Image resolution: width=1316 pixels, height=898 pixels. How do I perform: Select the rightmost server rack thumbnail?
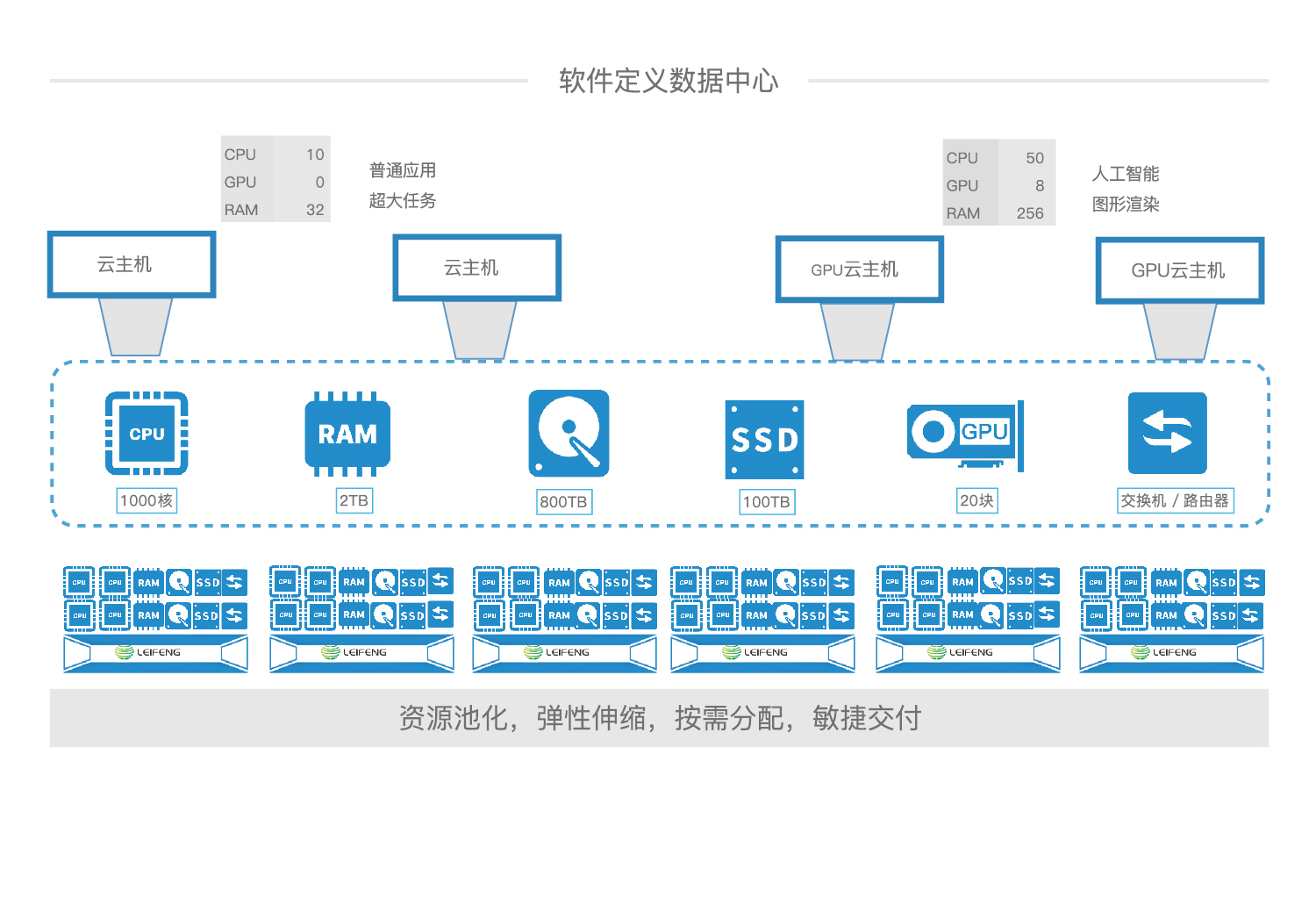point(1171,619)
